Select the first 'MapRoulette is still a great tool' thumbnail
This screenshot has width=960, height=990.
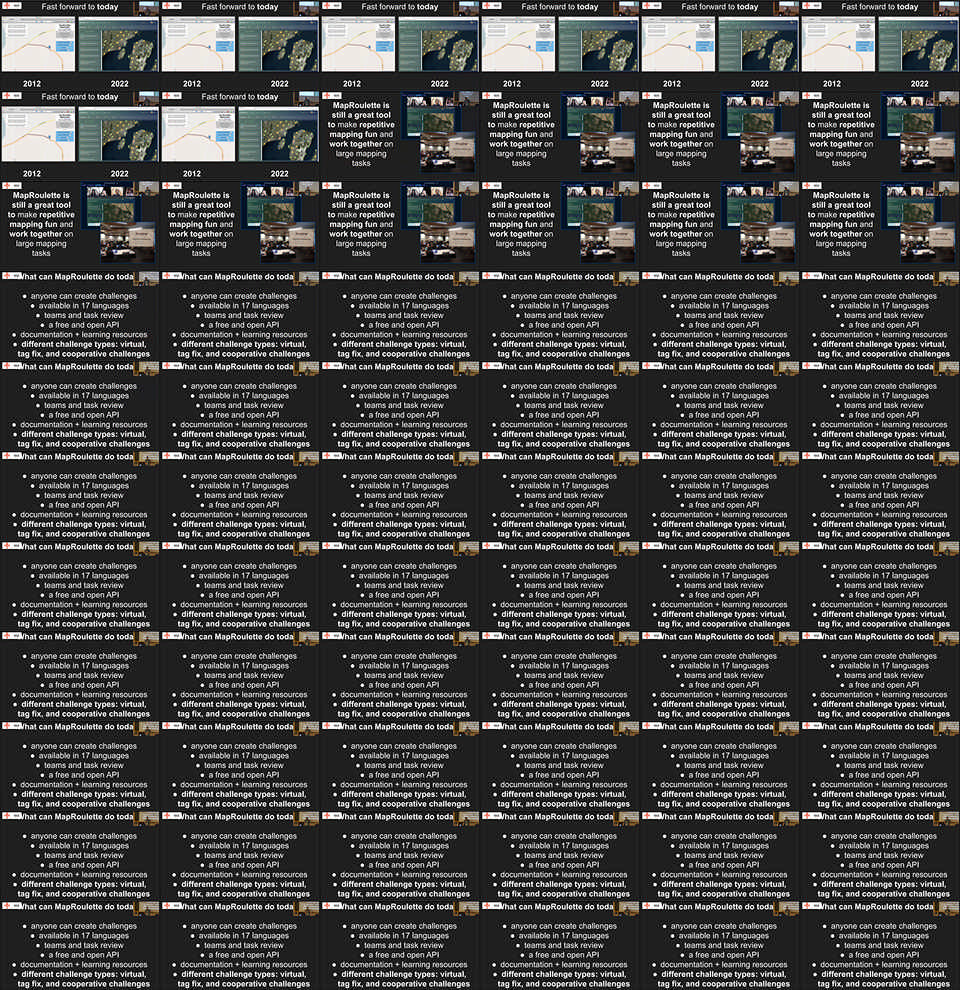(x=400, y=135)
